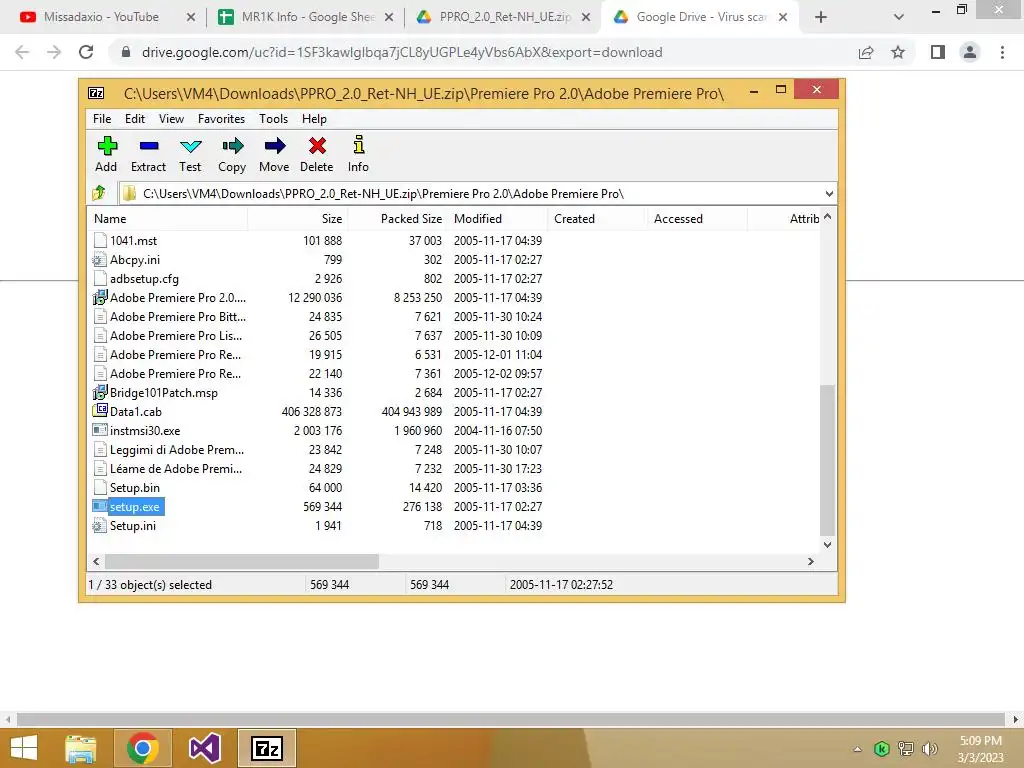Click the Chrome back arrow

coord(22,52)
